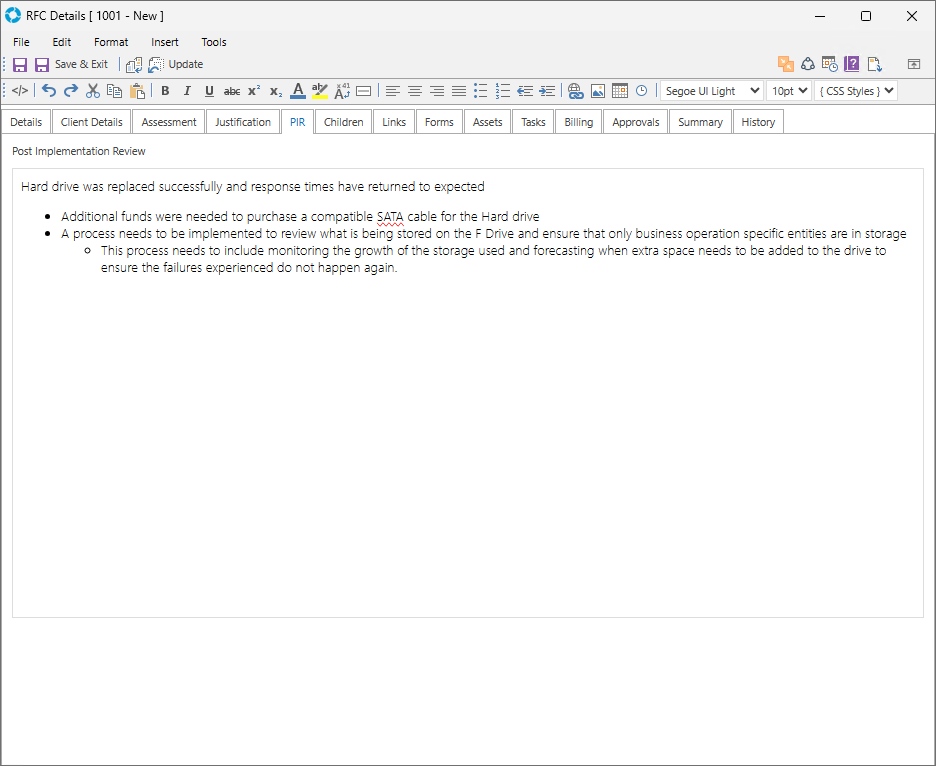Open the 10pt font size dropdown

pos(788,91)
